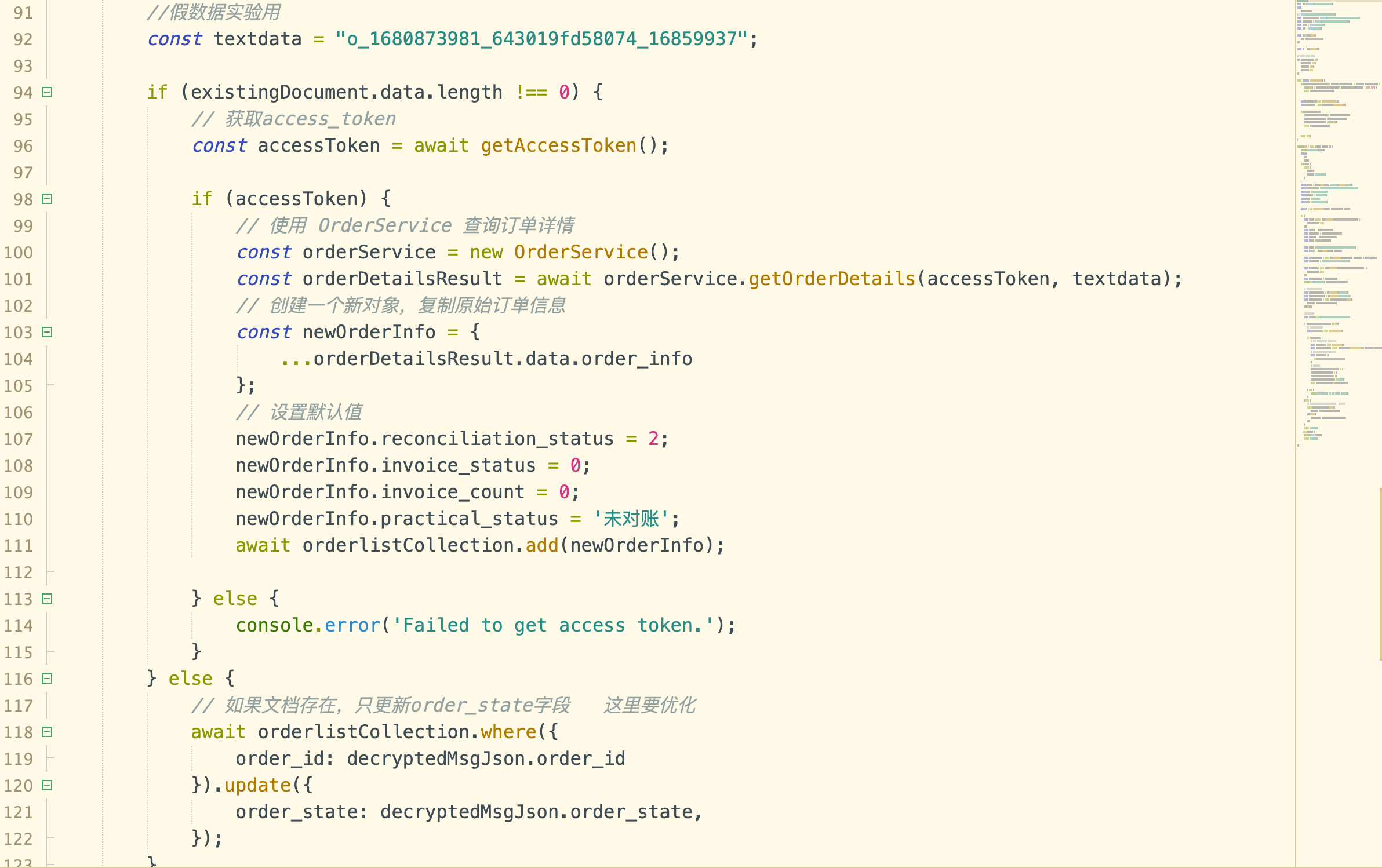Click the invoice_status property
This screenshot has height=868, width=1382.
459,465
